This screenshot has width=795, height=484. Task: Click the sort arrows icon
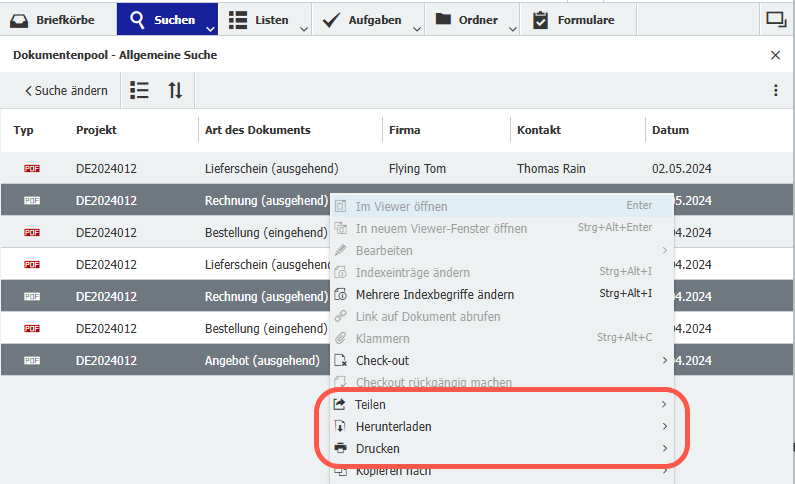point(175,91)
